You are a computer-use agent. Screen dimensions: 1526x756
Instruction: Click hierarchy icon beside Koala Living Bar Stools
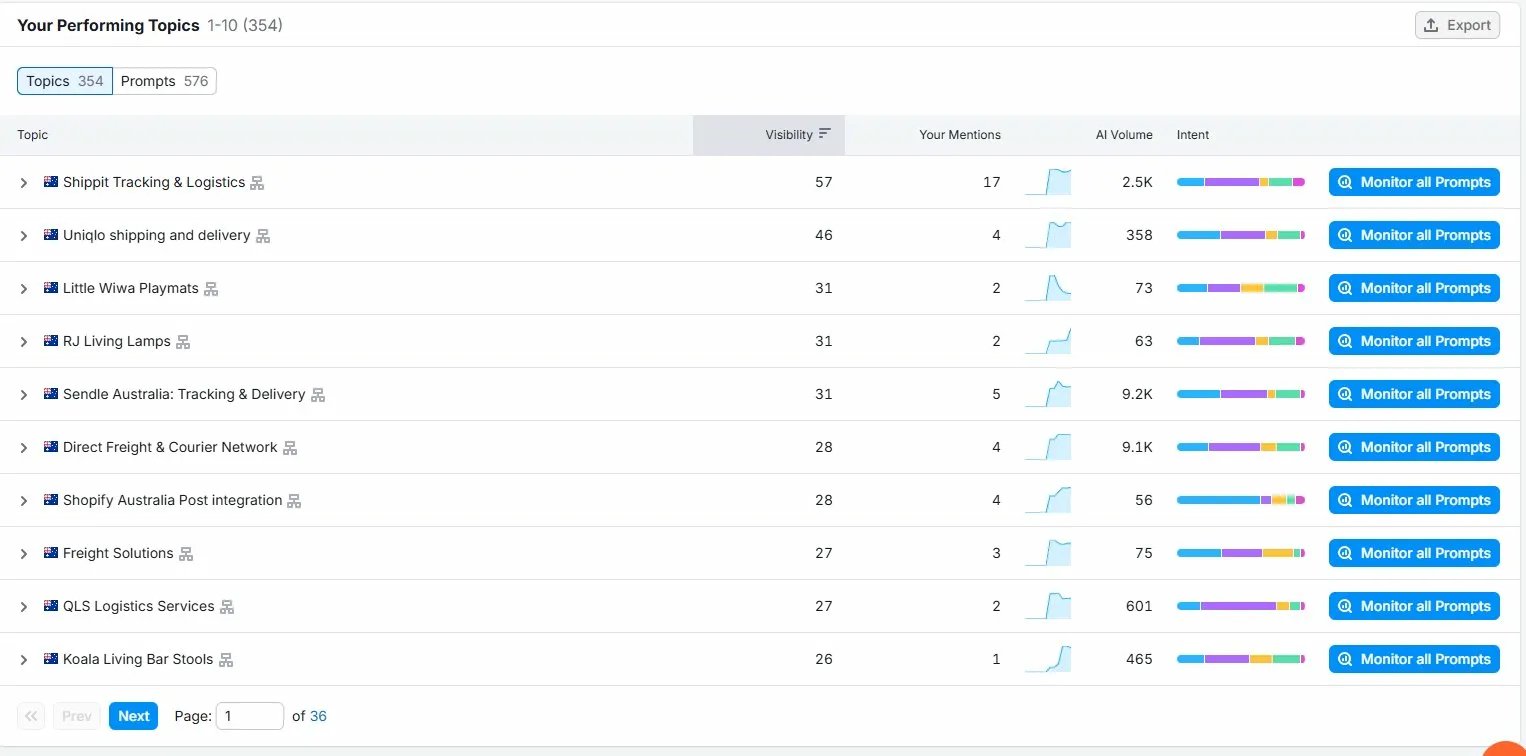(x=226, y=660)
